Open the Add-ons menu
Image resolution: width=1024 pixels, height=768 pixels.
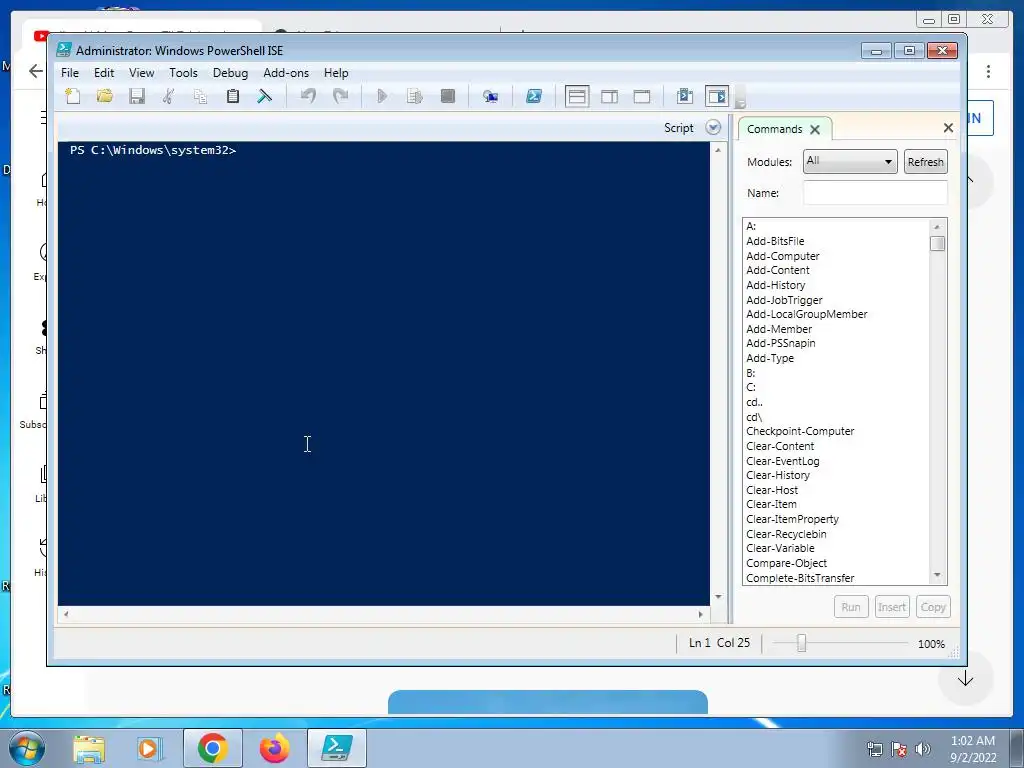click(286, 73)
